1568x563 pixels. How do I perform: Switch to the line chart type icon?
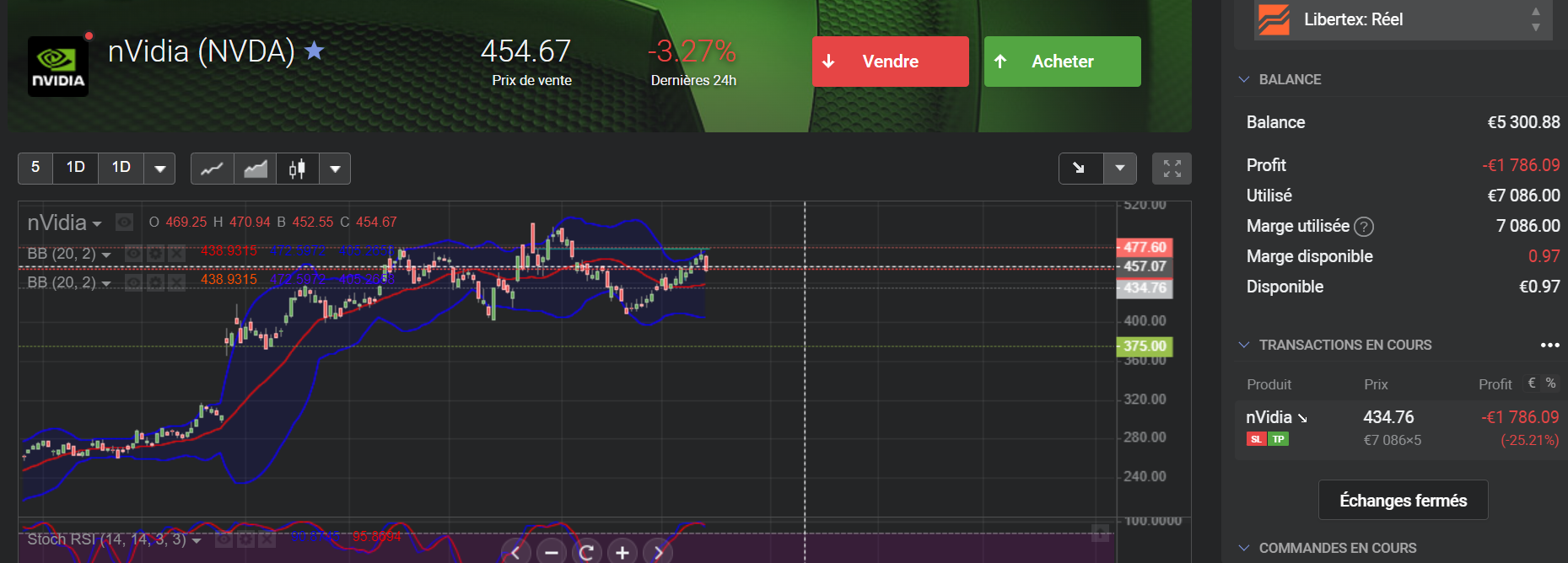tap(213, 169)
